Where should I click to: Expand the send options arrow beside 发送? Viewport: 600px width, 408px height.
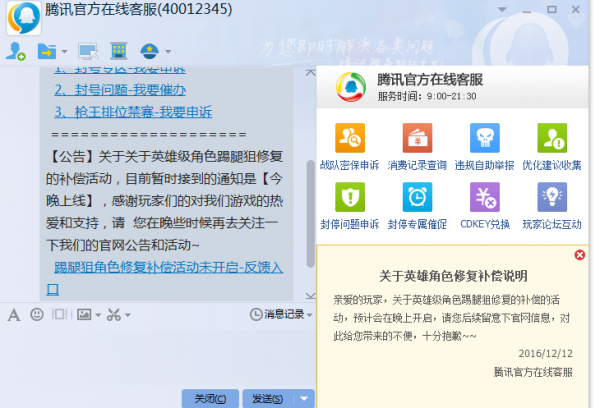304,399
